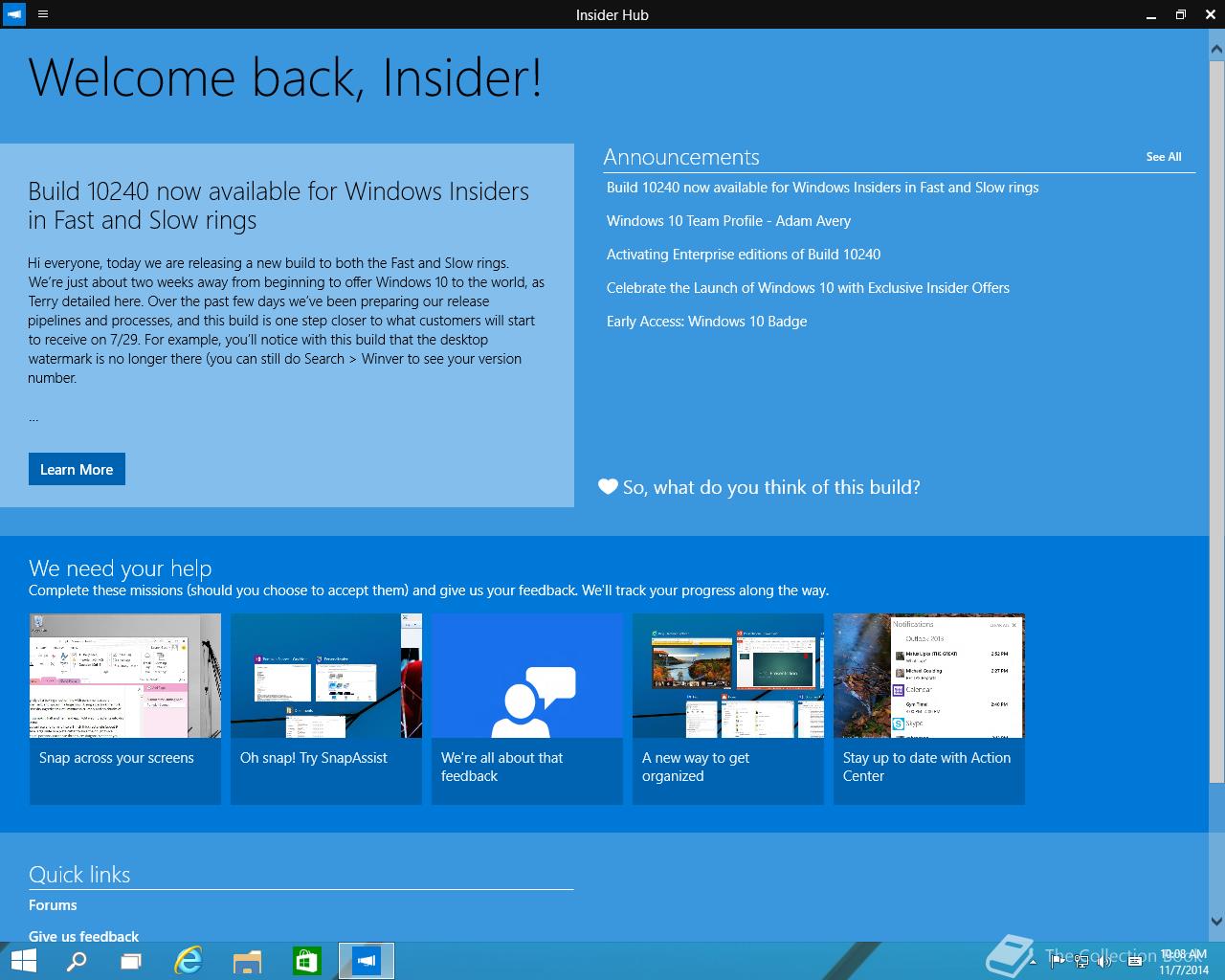
Task: Launch Internet Explorer from the taskbar
Action: pyautogui.click(x=189, y=961)
